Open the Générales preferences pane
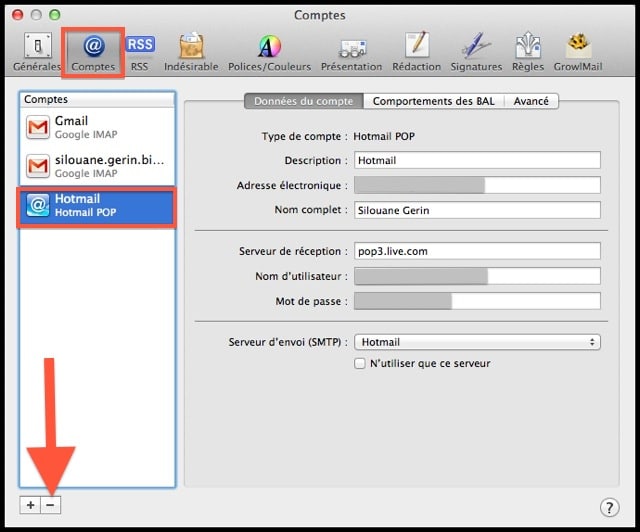Screen dimensions: 640x532 pos(37,52)
